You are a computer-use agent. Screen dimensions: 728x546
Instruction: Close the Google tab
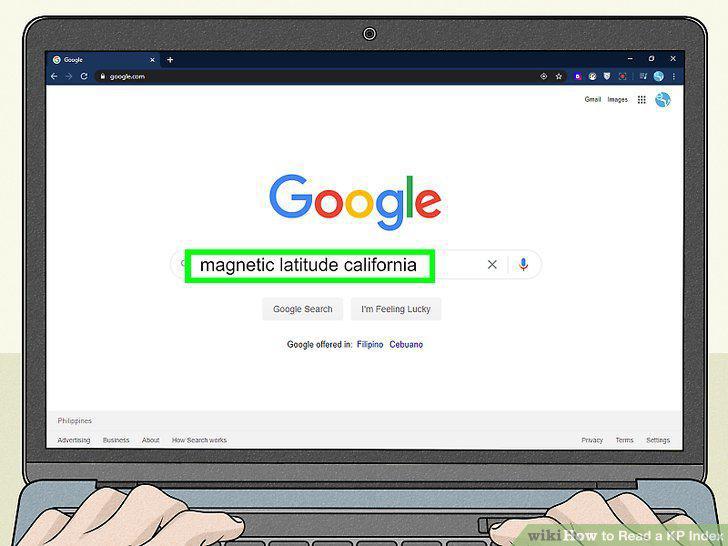point(152,60)
